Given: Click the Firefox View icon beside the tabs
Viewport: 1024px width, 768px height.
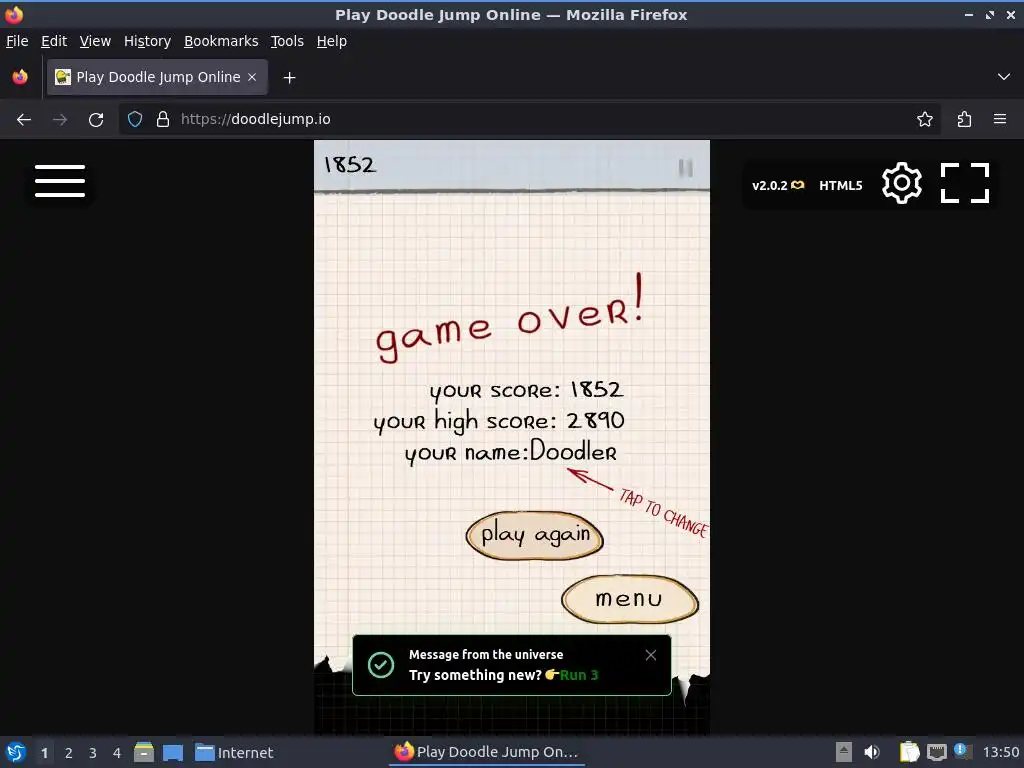Looking at the screenshot, I should tap(20, 77).
